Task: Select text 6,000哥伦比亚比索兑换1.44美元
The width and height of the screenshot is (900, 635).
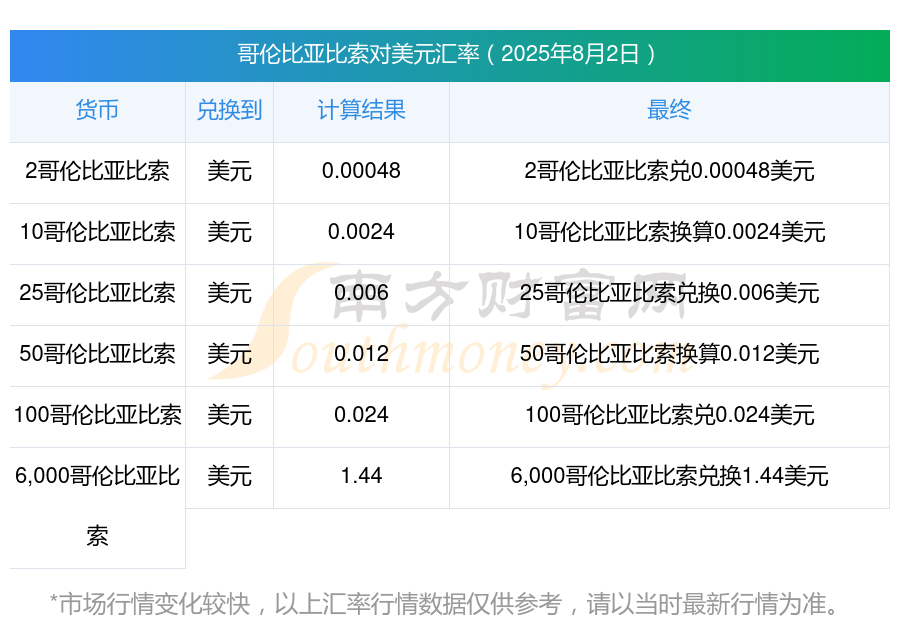Action: click(x=669, y=476)
